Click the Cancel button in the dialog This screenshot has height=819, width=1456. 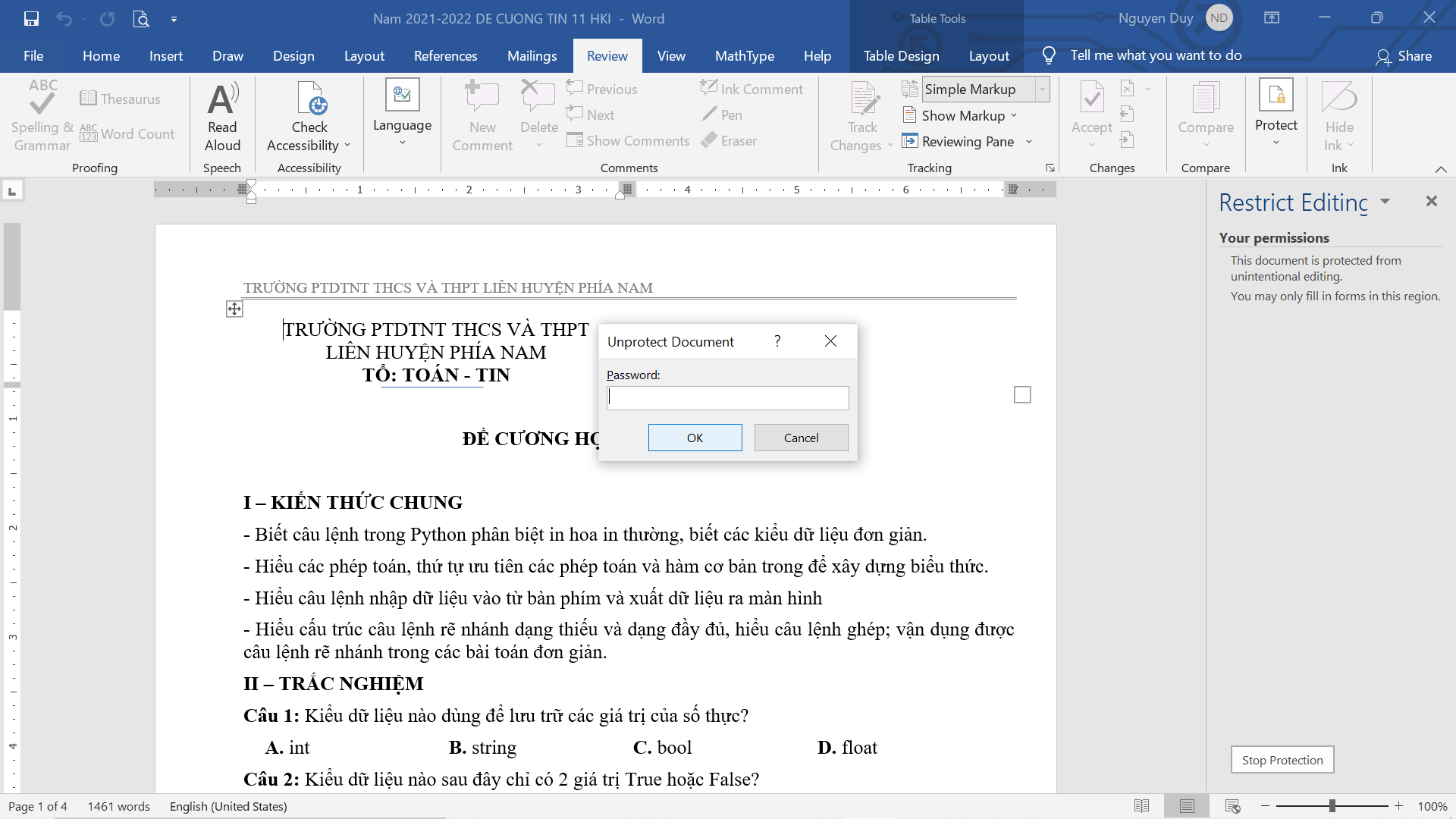801,438
